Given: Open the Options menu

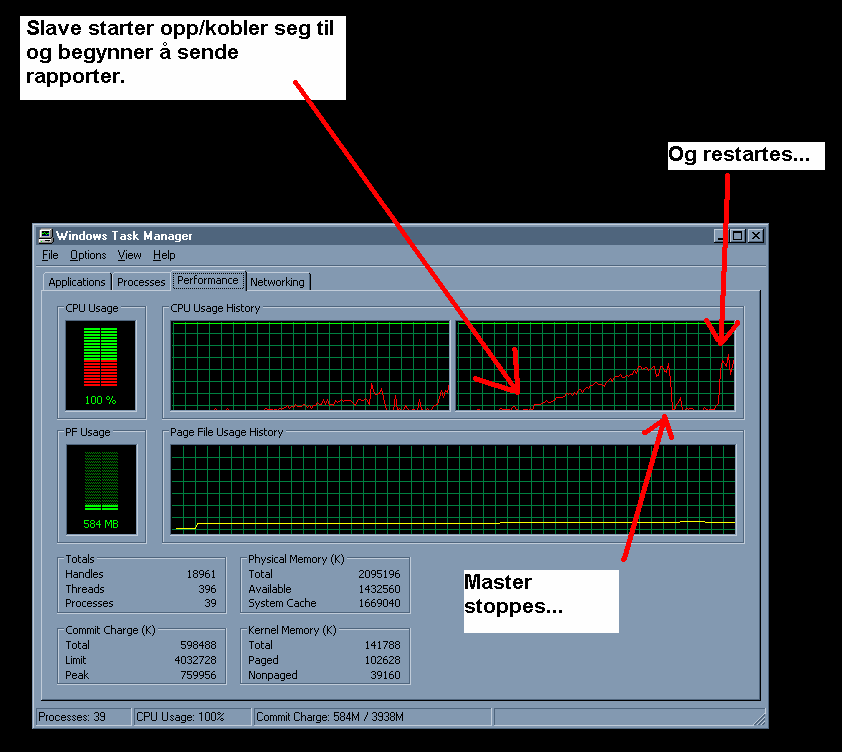Looking at the screenshot, I should point(88,255).
